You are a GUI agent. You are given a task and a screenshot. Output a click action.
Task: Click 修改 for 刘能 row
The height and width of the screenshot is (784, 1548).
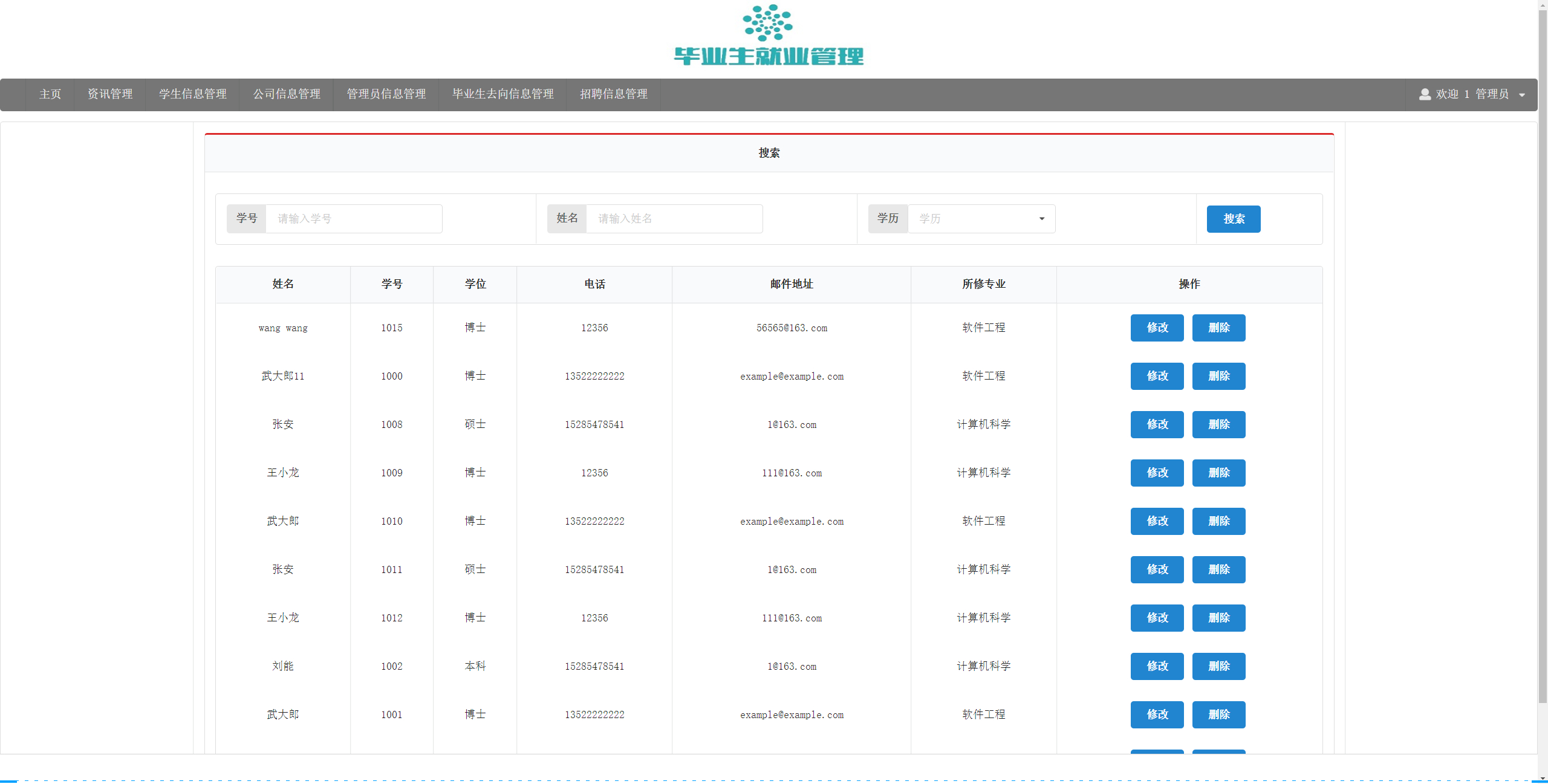[x=1157, y=666]
